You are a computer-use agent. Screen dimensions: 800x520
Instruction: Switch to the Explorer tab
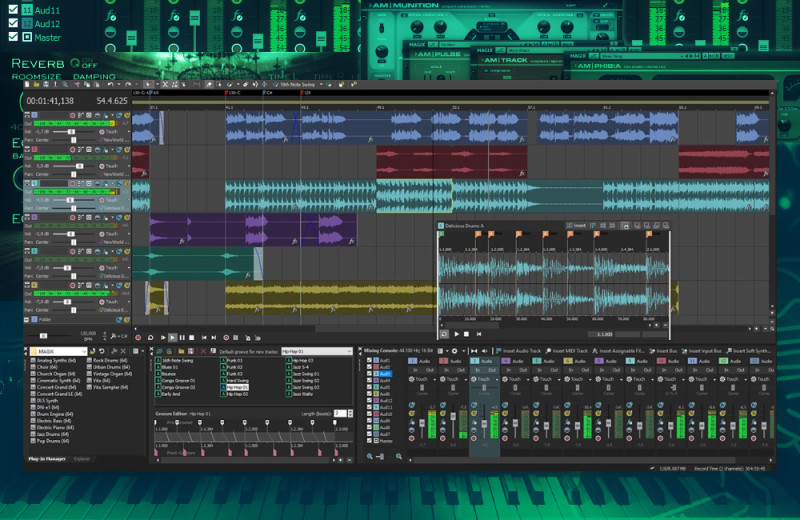(82, 458)
